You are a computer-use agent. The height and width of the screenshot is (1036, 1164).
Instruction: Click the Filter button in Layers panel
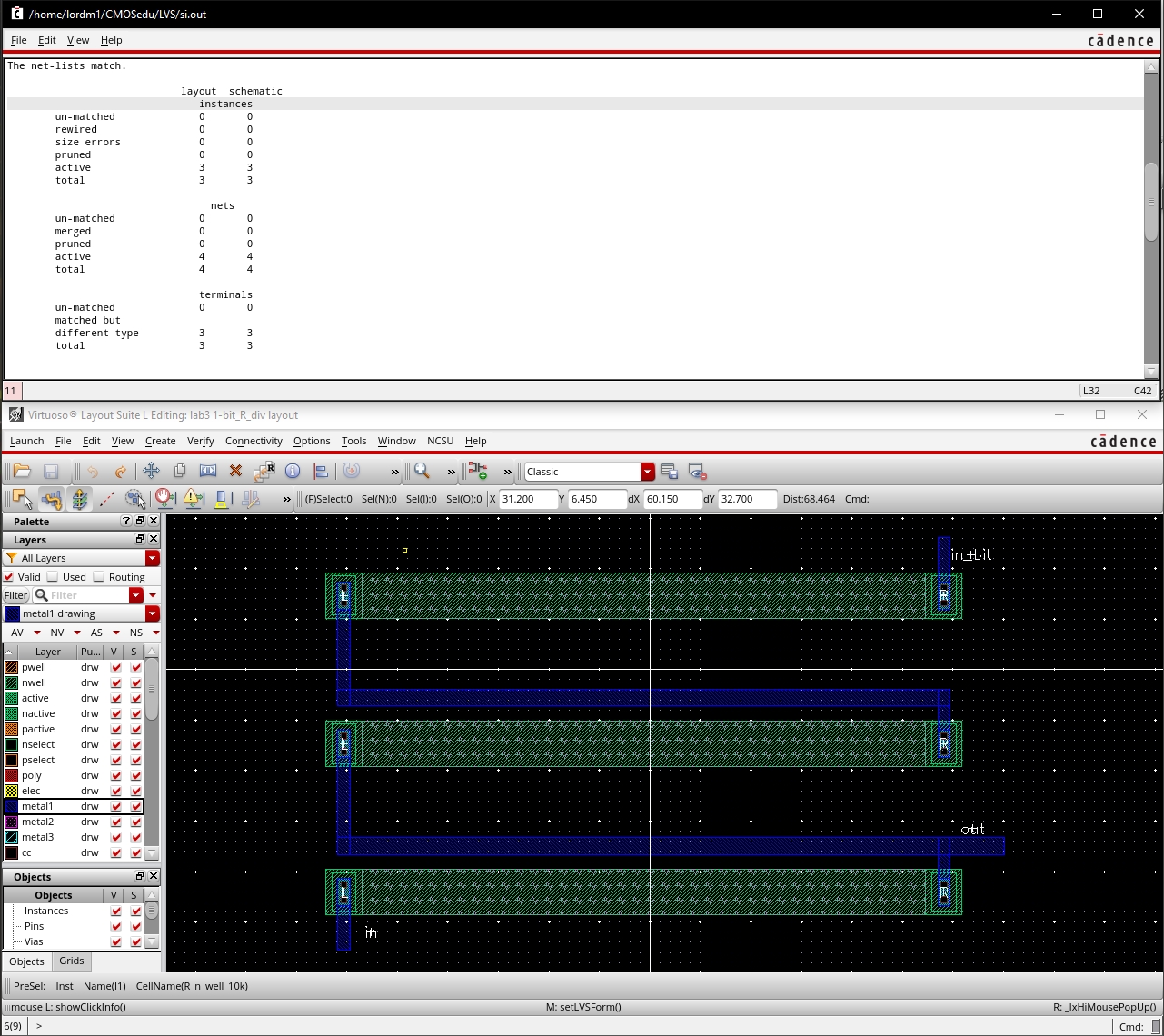15,595
